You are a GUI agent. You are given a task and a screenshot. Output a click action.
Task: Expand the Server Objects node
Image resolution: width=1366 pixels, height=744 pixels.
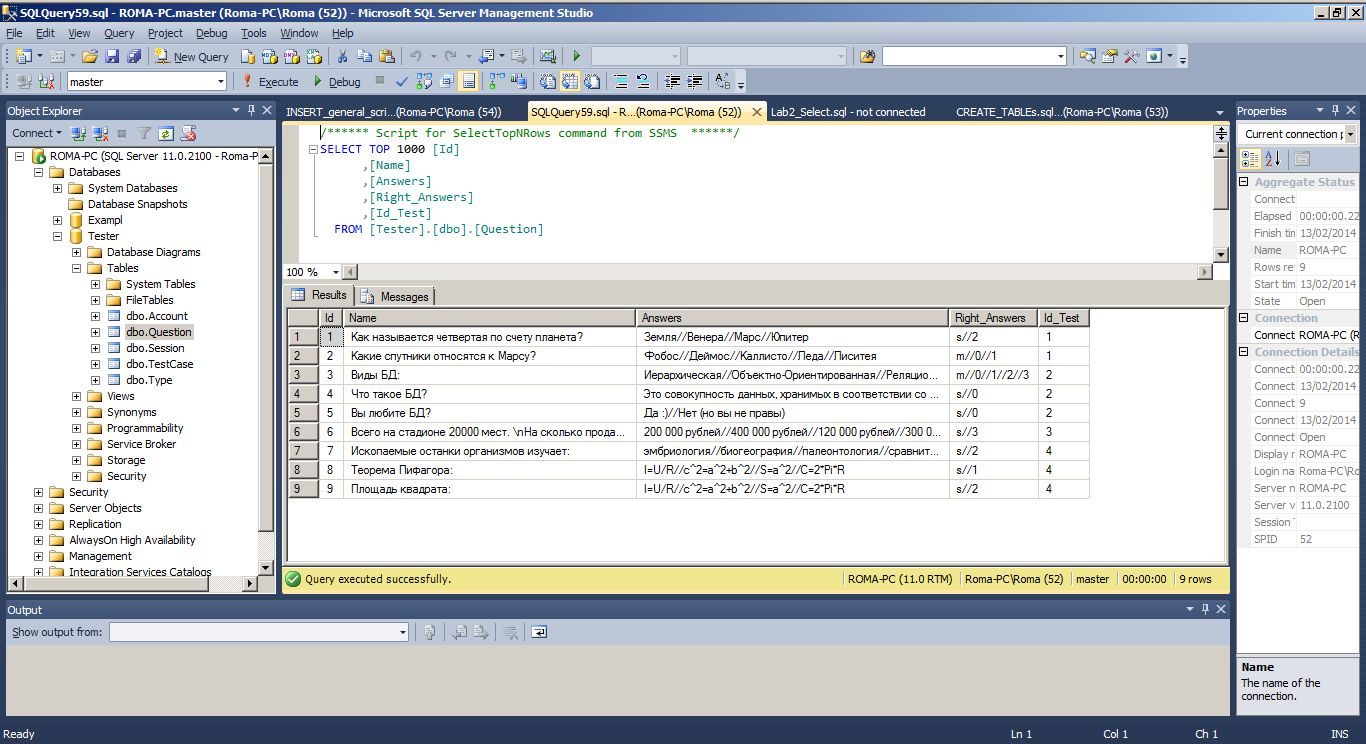pyautogui.click(x=38, y=508)
